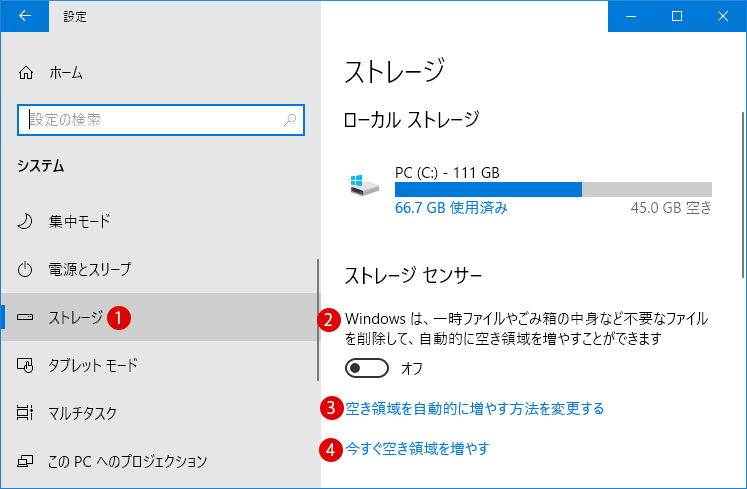
Task: Click the 66.7 GB 使用済み link
Action: point(451,208)
